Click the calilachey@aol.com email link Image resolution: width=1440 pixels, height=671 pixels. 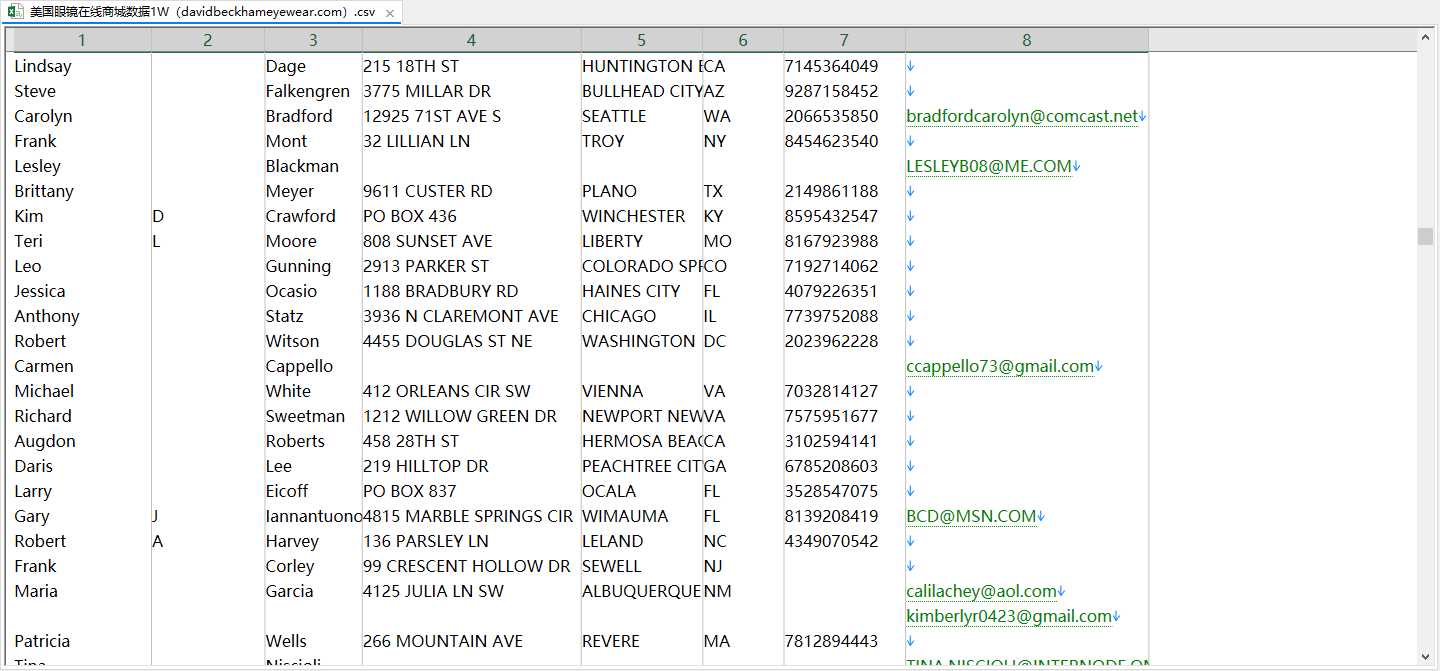click(x=981, y=591)
